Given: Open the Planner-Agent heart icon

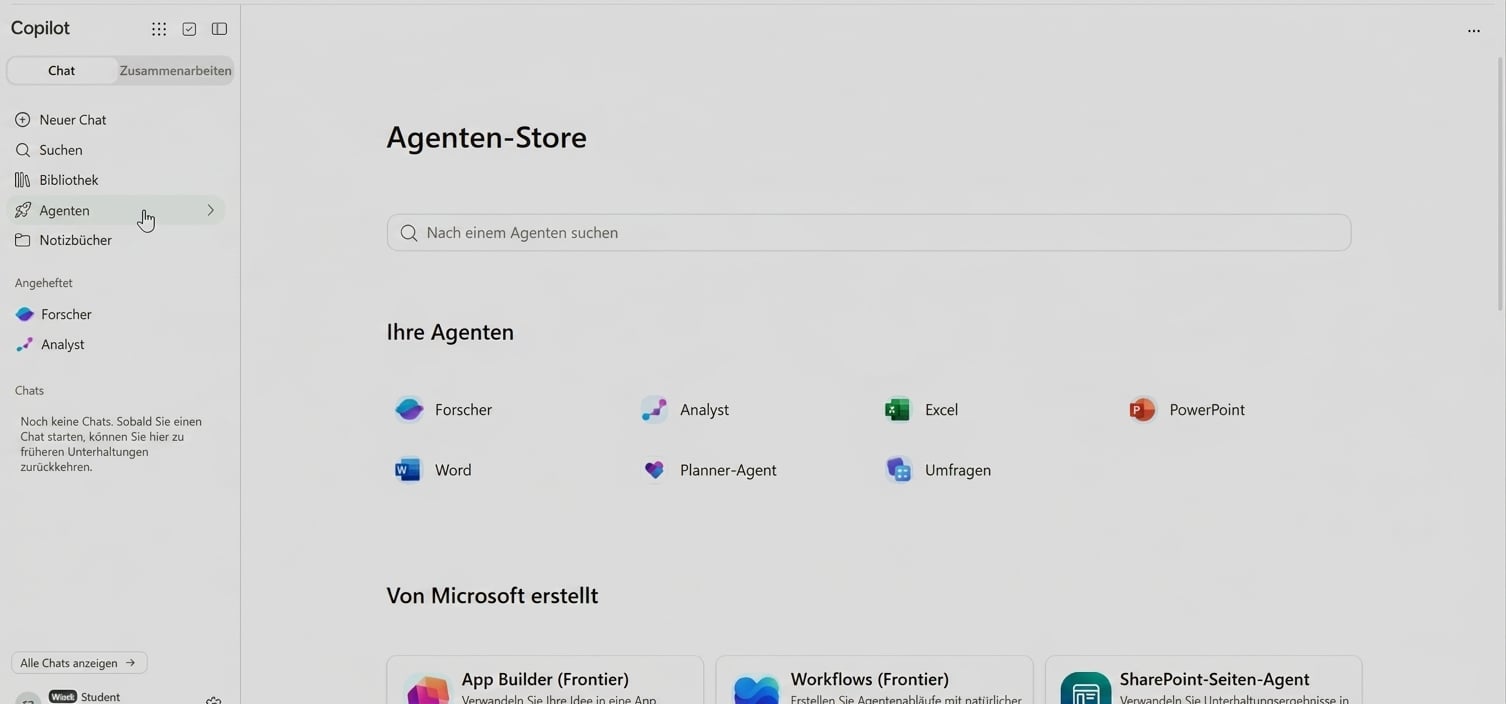Looking at the screenshot, I should coord(654,470).
